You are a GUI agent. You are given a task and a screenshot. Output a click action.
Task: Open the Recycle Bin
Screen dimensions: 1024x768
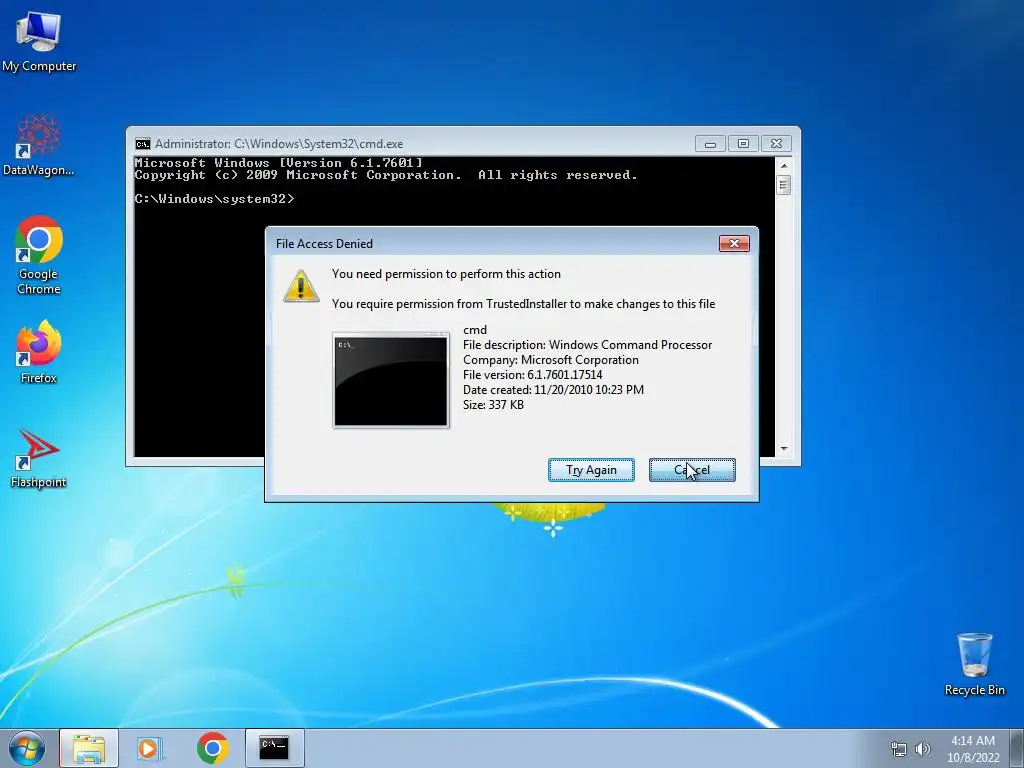pos(974,664)
